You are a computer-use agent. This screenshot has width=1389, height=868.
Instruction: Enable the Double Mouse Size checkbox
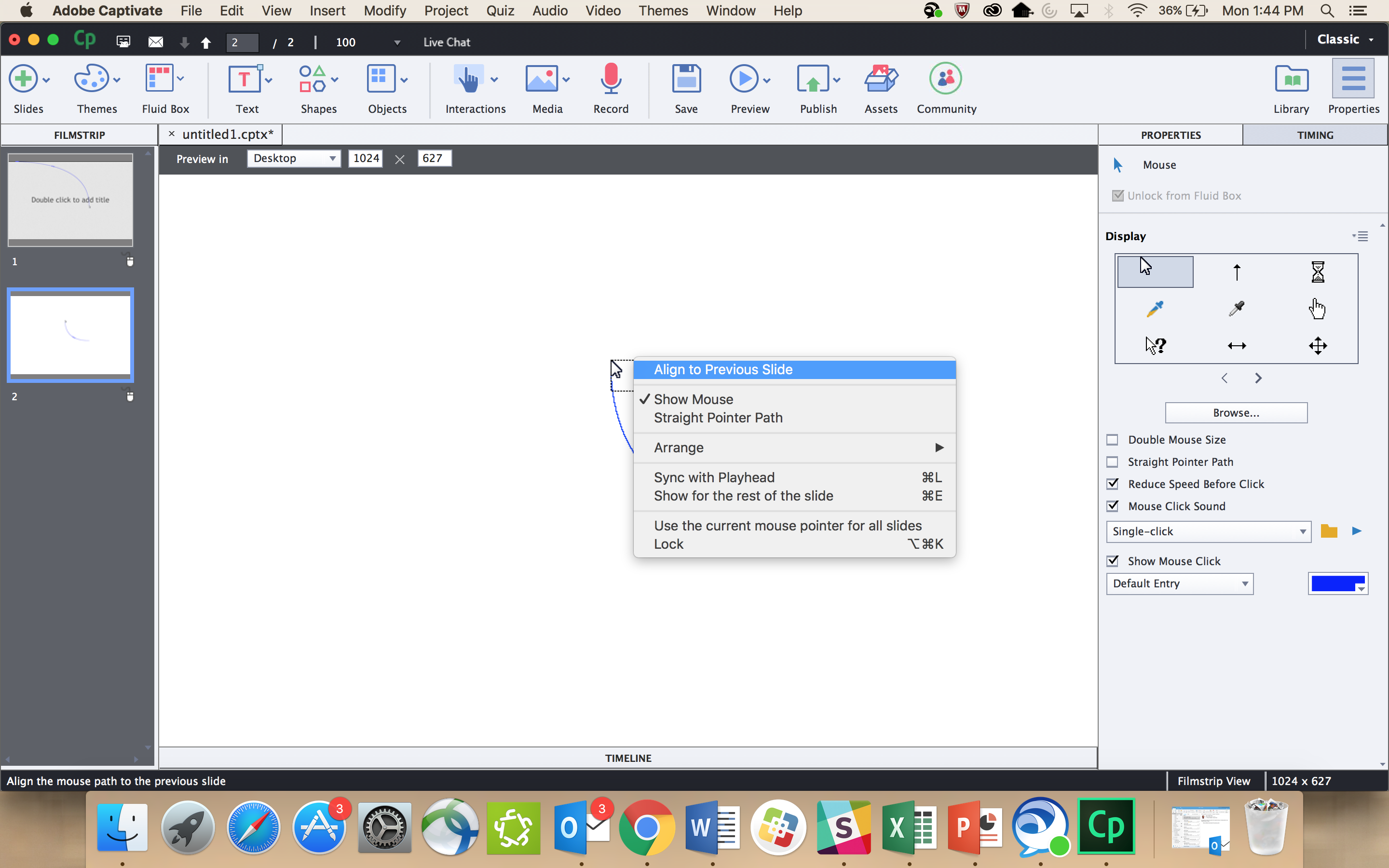1112,439
